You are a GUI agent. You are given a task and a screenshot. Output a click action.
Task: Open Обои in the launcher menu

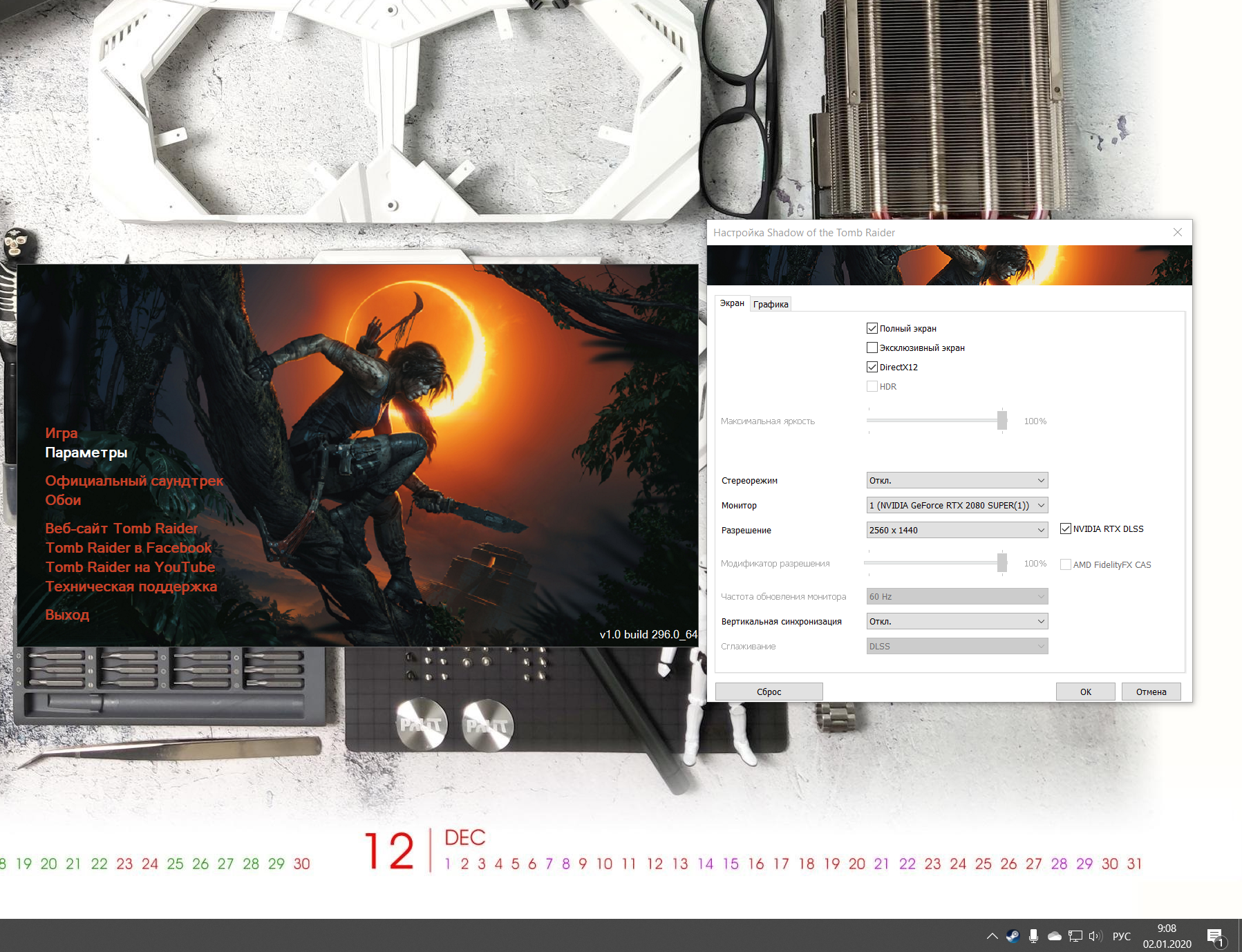(x=63, y=500)
